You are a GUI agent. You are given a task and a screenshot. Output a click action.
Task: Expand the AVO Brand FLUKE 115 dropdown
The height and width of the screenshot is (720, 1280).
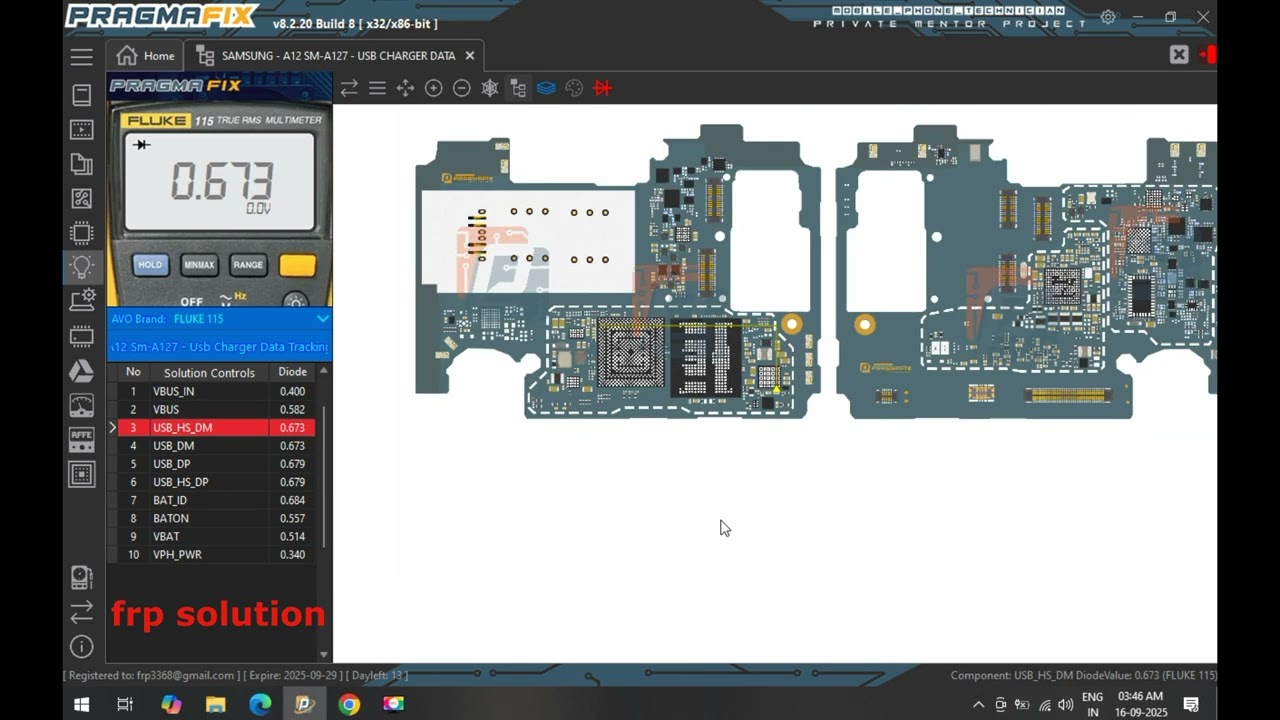[x=322, y=319]
